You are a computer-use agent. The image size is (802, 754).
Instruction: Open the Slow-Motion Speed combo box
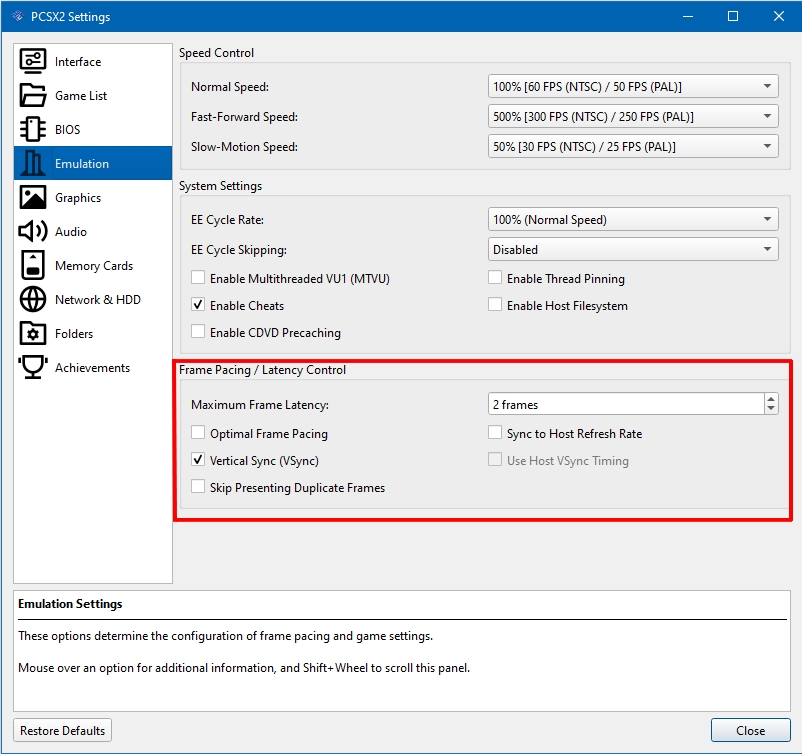click(x=633, y=147)
